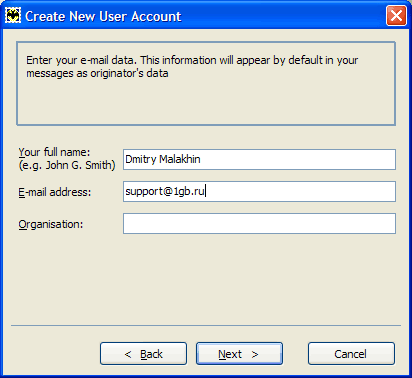Click the 'Your full name:' label
412x378 pixels.
pyautogui.click(x=54, y=152)
